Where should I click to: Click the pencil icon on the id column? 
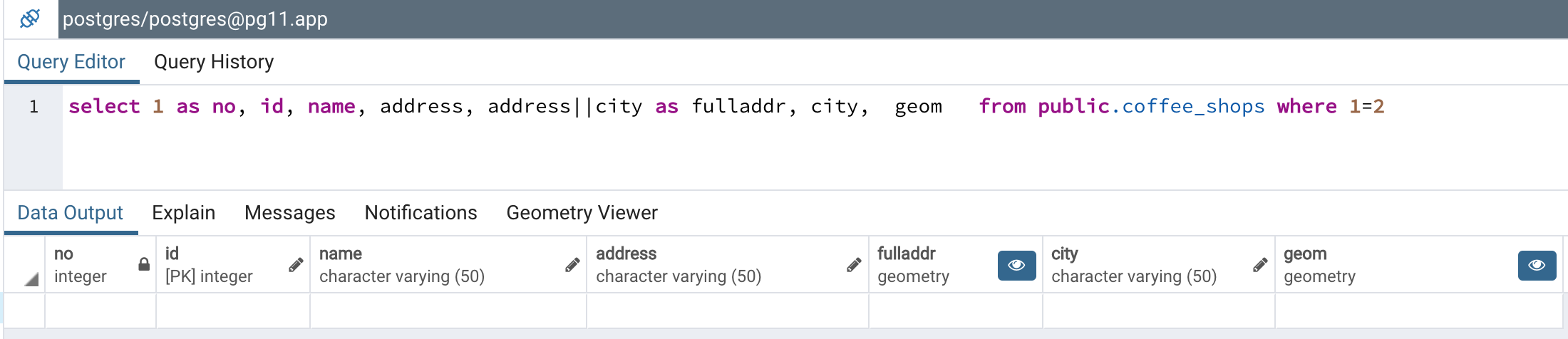click(x=296, y=265)
